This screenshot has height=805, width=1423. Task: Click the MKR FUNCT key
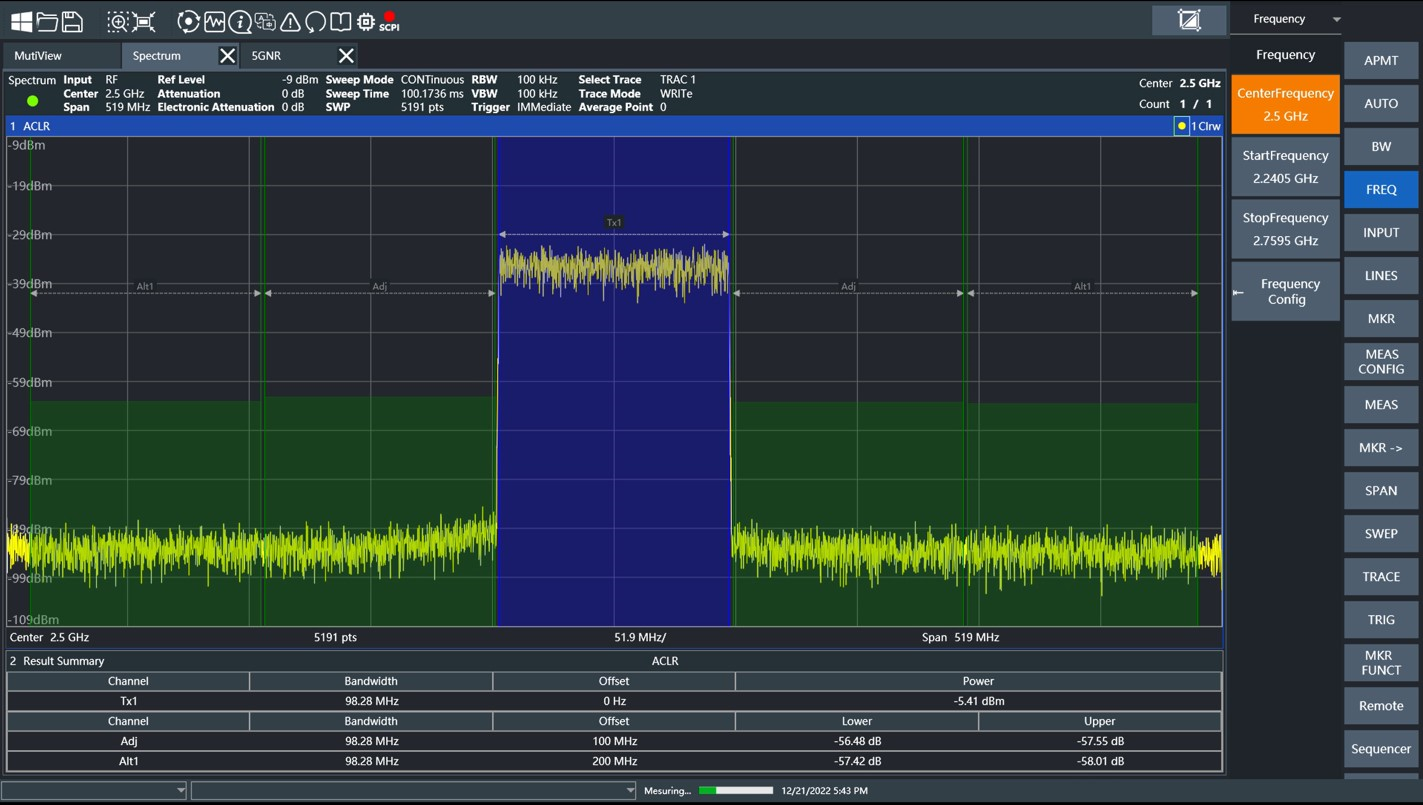pyautogui.click(x=1381, y=662)
